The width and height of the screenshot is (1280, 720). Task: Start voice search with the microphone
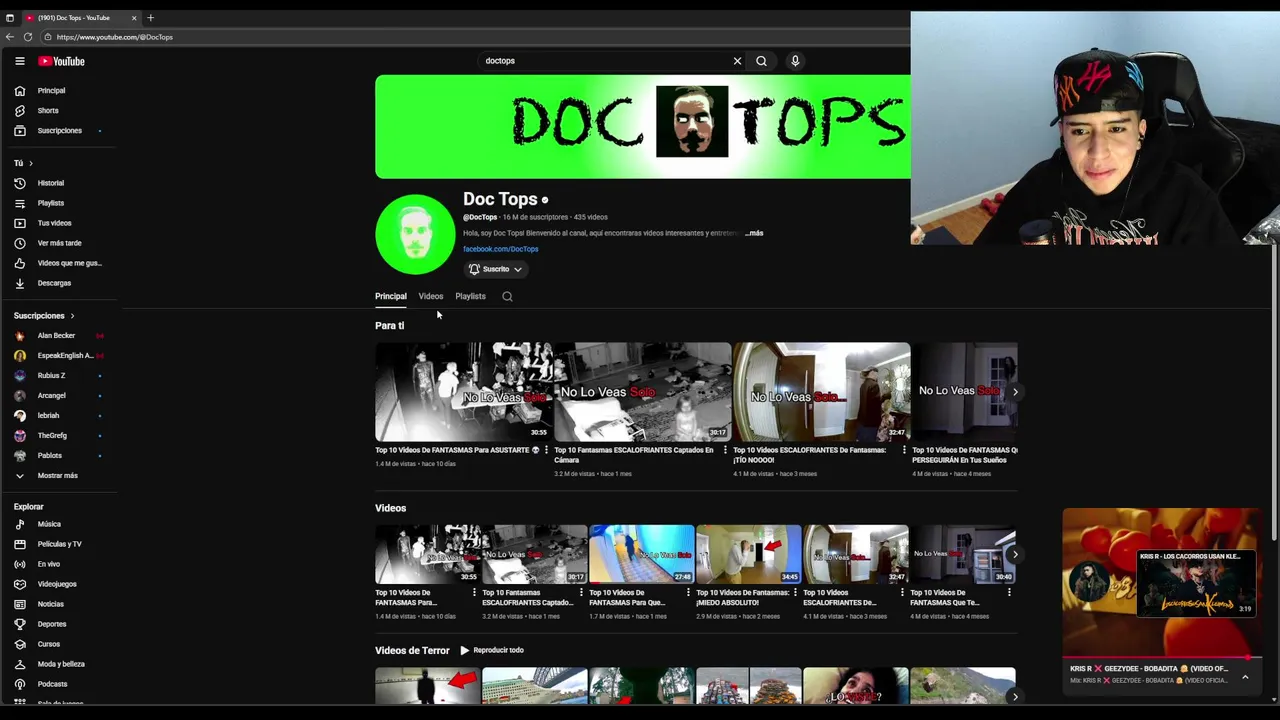[795, 61]
